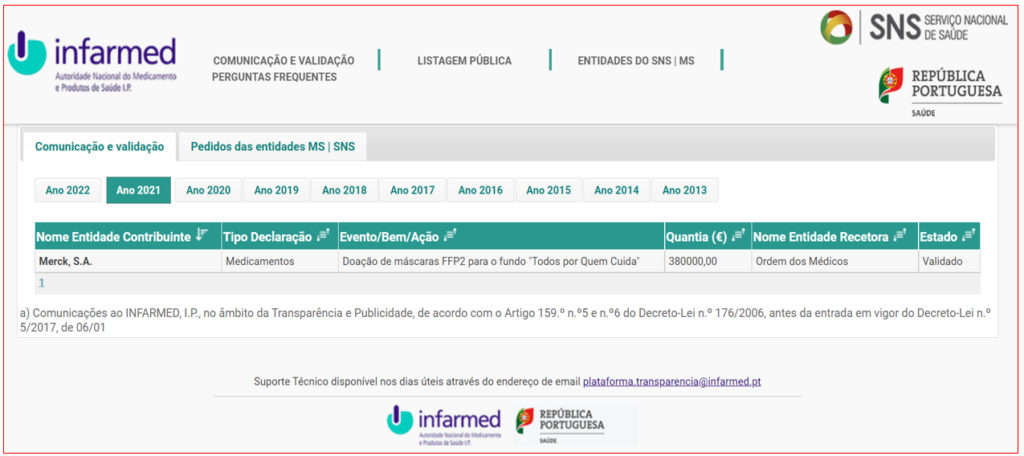Click the SNS Serviço Nacional de Saúde logo
This screenshot has width=1024, height=456.
tap(913, 27)
